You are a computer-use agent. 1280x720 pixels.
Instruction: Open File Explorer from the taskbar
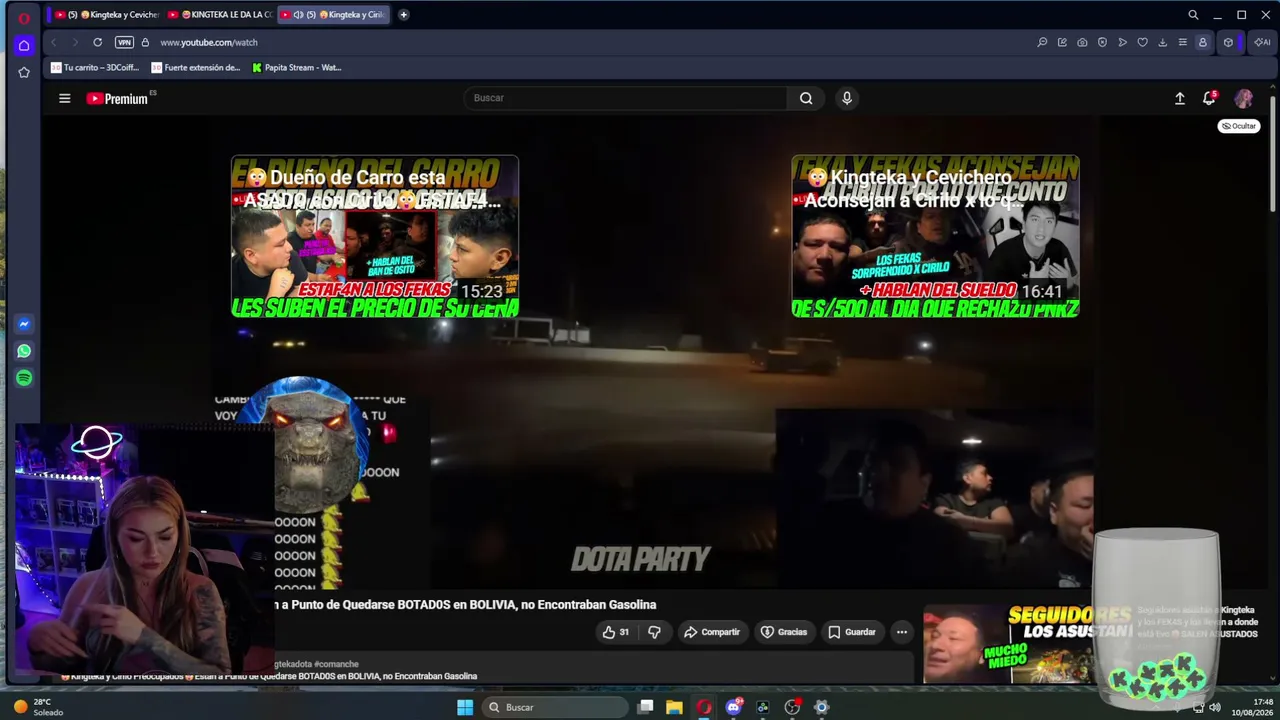[675, 707]
